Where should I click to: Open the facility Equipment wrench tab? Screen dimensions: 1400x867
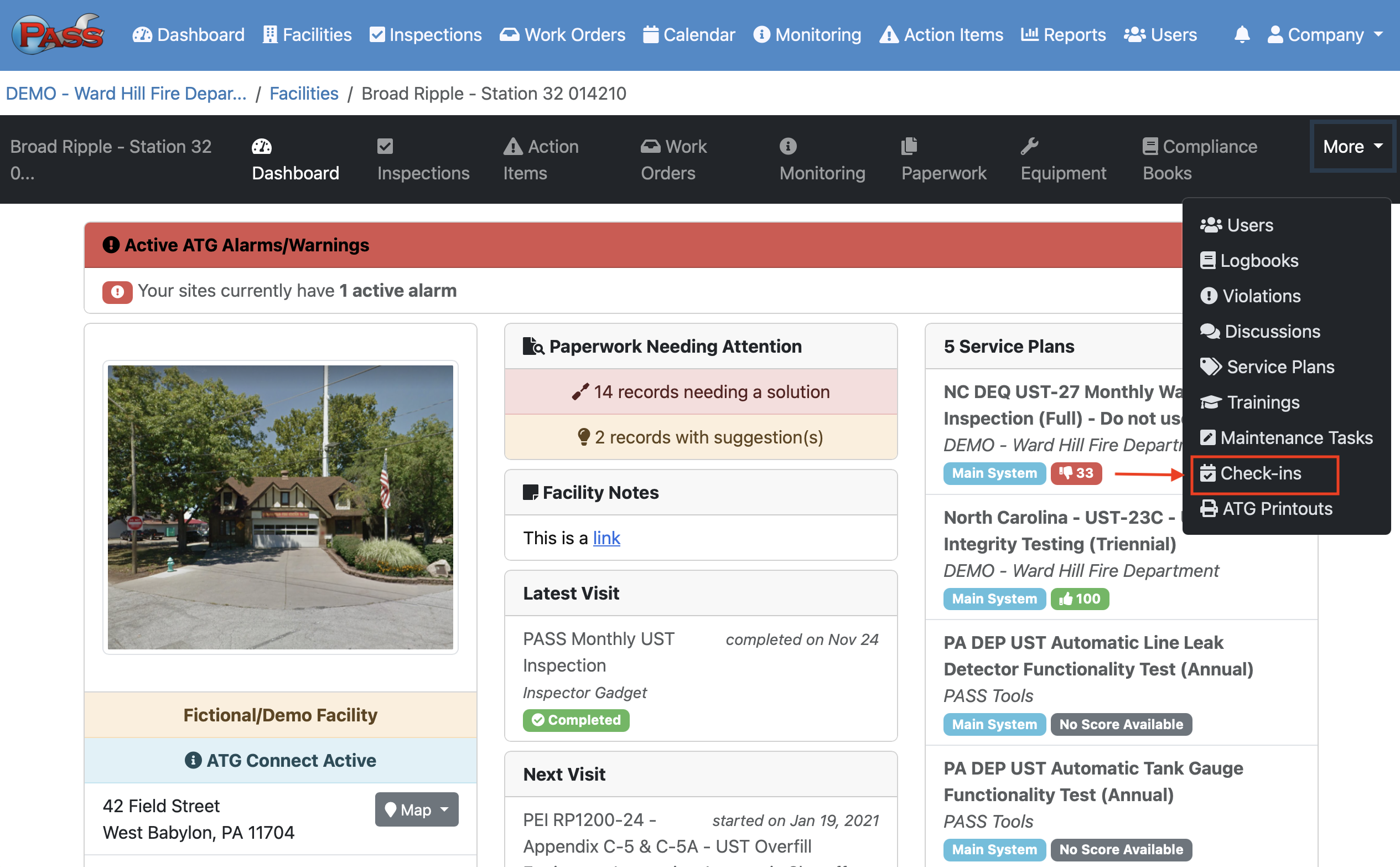coord(1062,159)
